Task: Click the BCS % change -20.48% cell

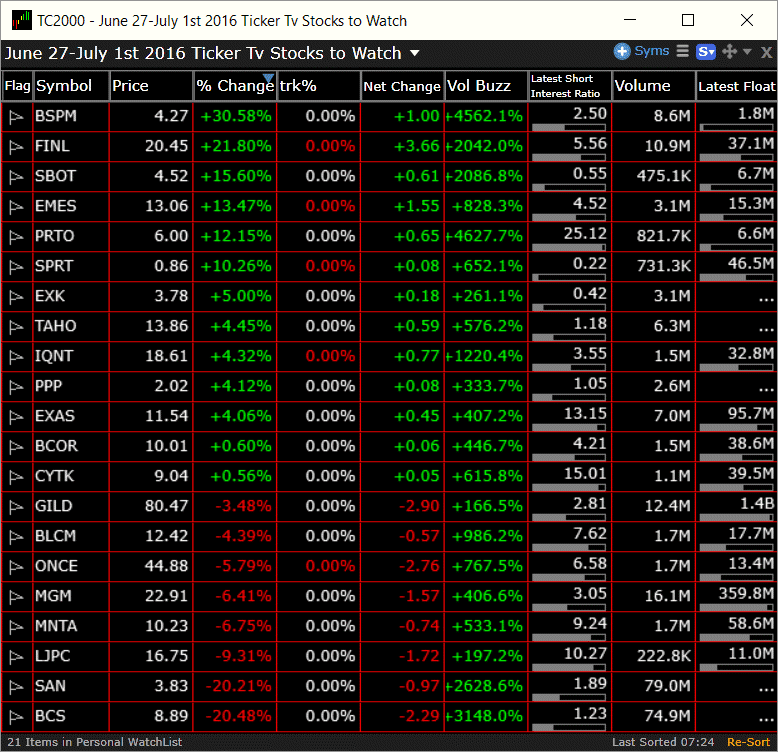Action: (x=235, y=716)
